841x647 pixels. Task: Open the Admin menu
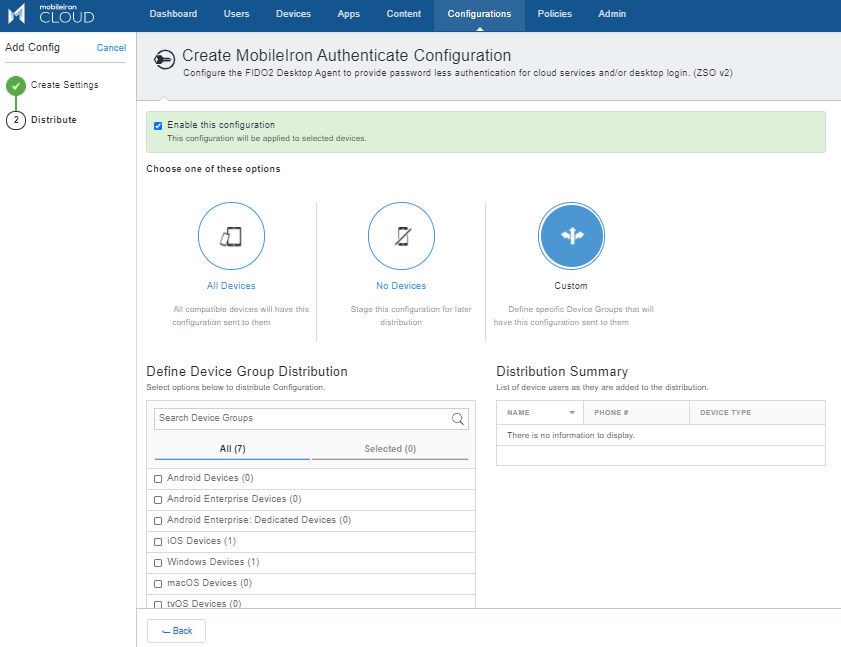612,14
